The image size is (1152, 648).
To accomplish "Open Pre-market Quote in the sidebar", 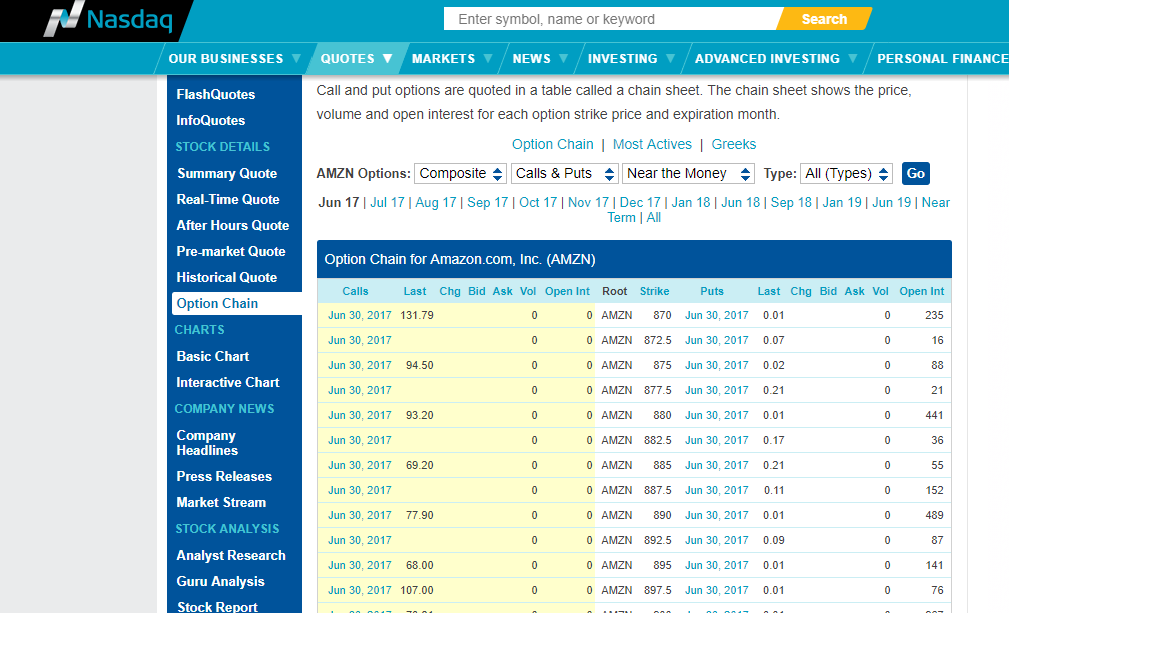I will coord(231,251).
